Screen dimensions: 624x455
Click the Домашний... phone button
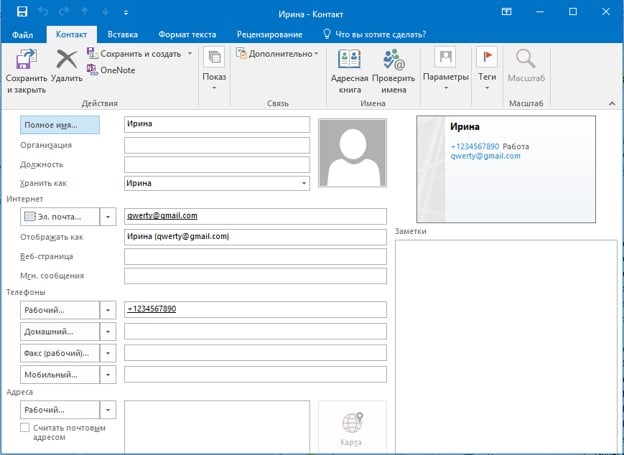coord(60,332)
